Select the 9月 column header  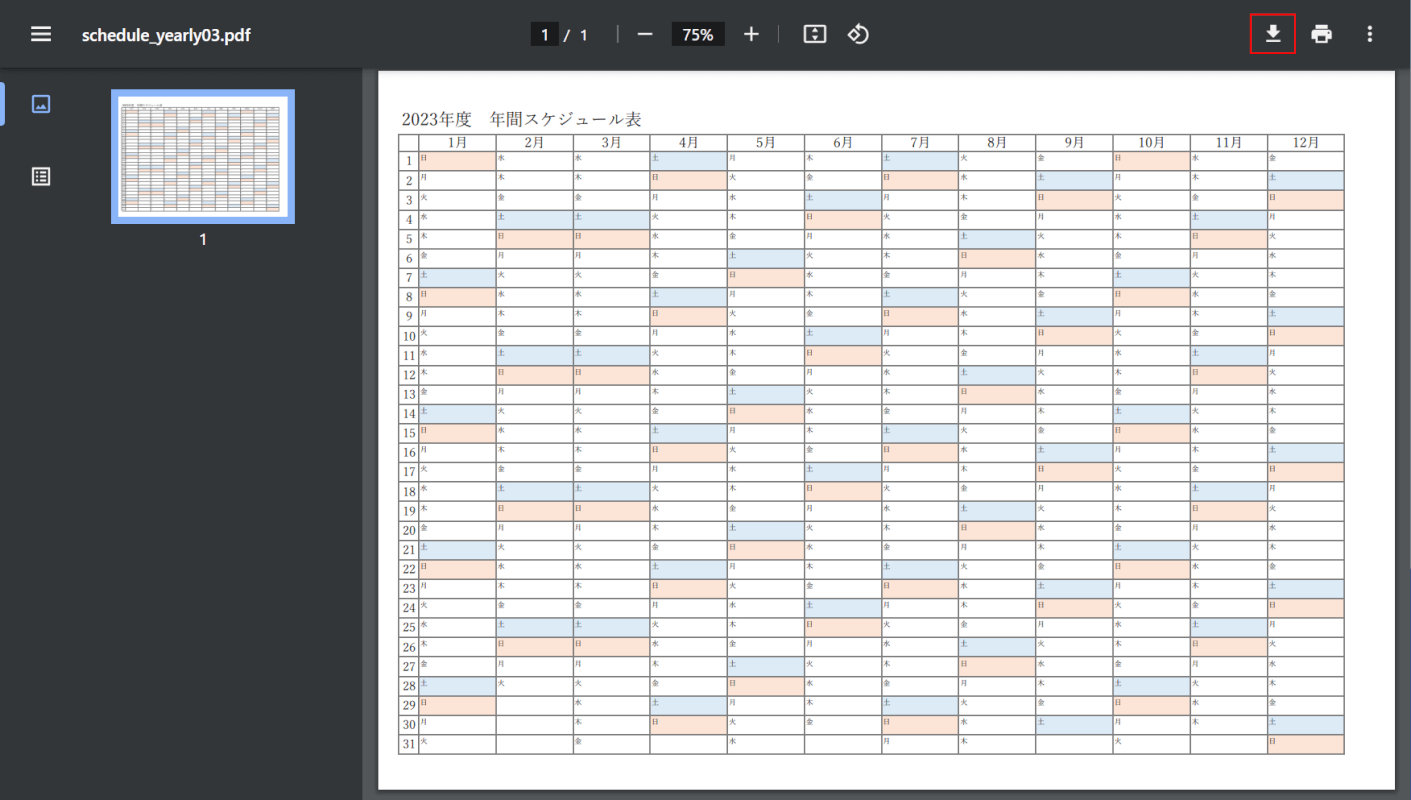[1073, 143]
